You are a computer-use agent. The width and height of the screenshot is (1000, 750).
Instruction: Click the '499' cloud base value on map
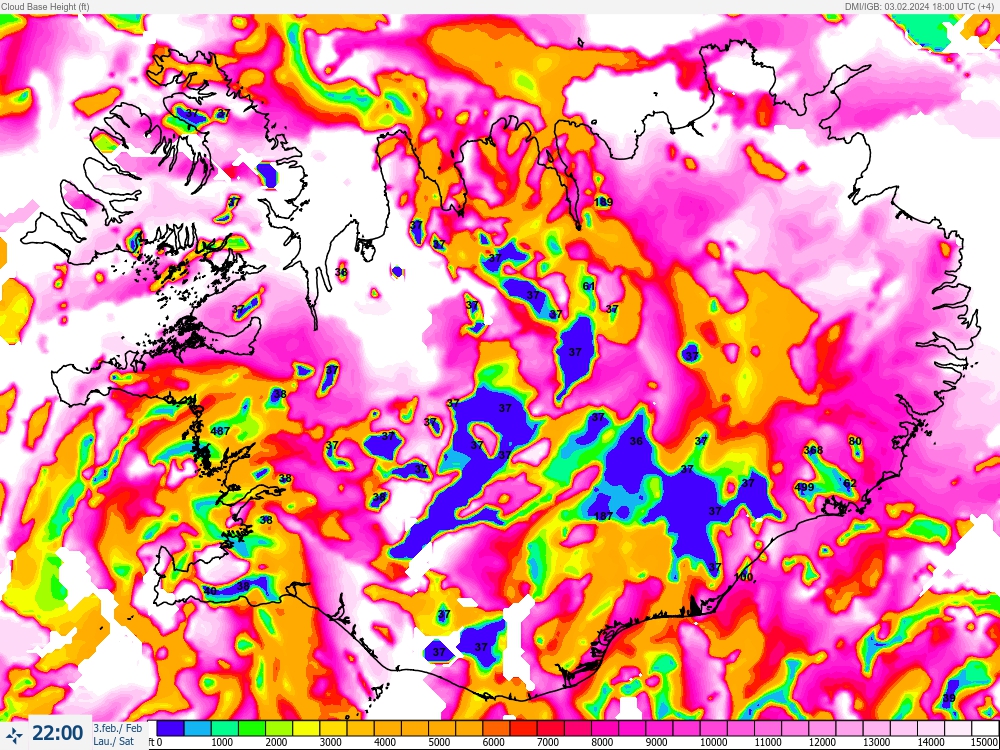point(804,488)
